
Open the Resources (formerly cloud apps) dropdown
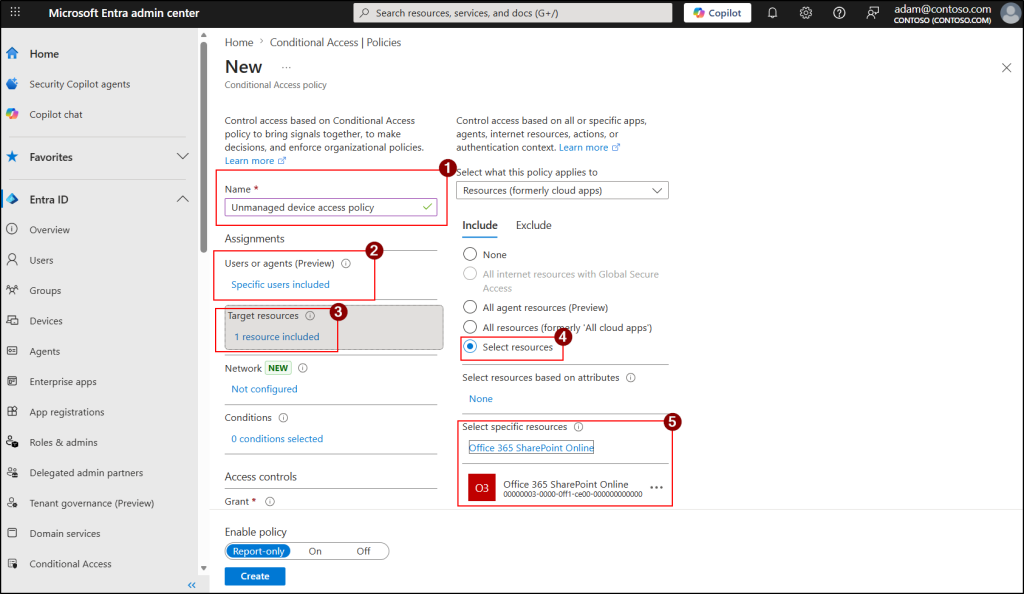coord(562,191)
